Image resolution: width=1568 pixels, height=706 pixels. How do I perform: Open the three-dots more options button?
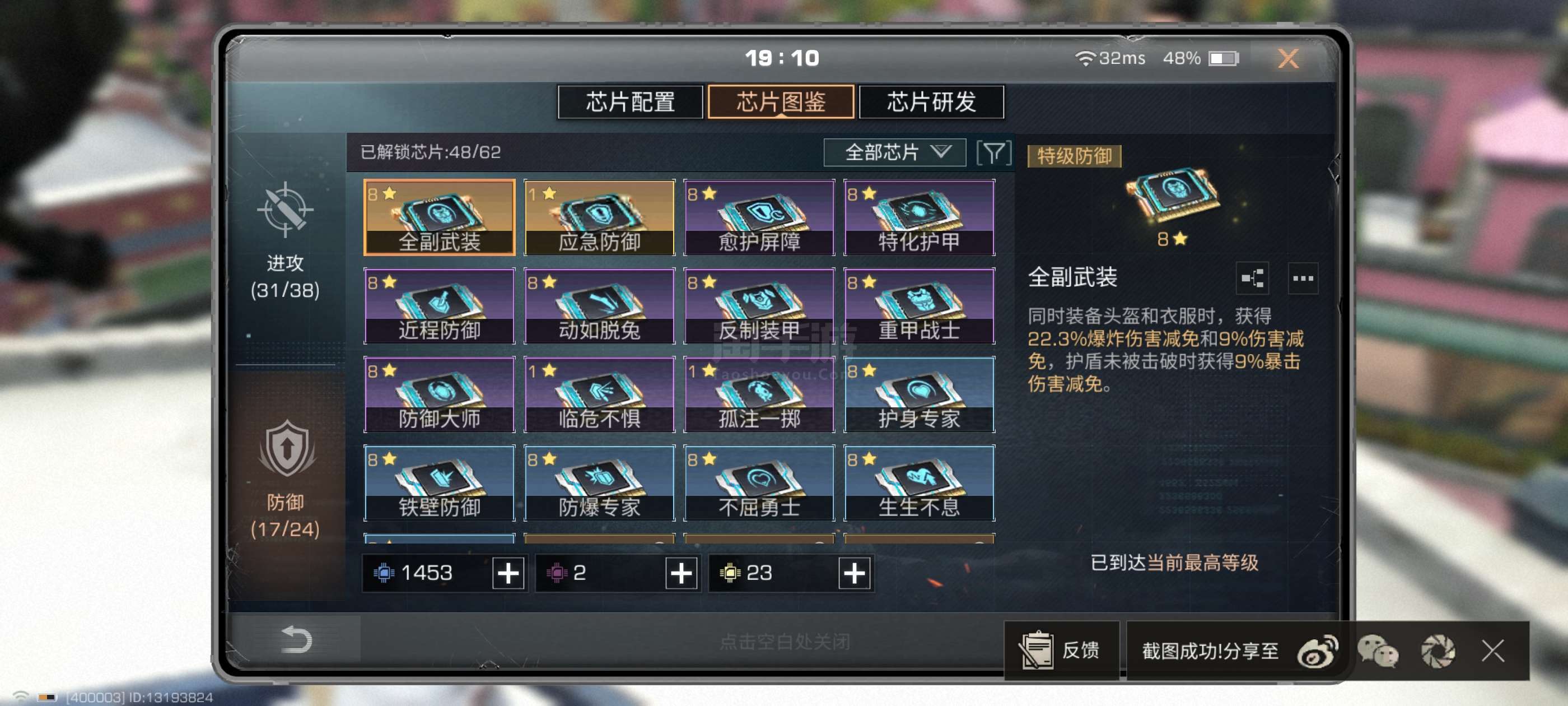(1303, 278)
